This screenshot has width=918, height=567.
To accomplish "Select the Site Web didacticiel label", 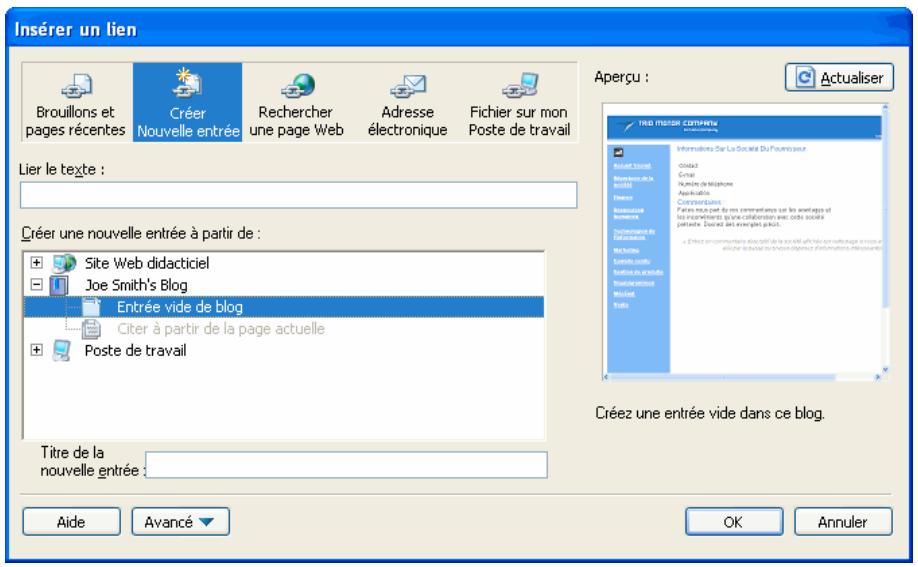I will point(147,263).
